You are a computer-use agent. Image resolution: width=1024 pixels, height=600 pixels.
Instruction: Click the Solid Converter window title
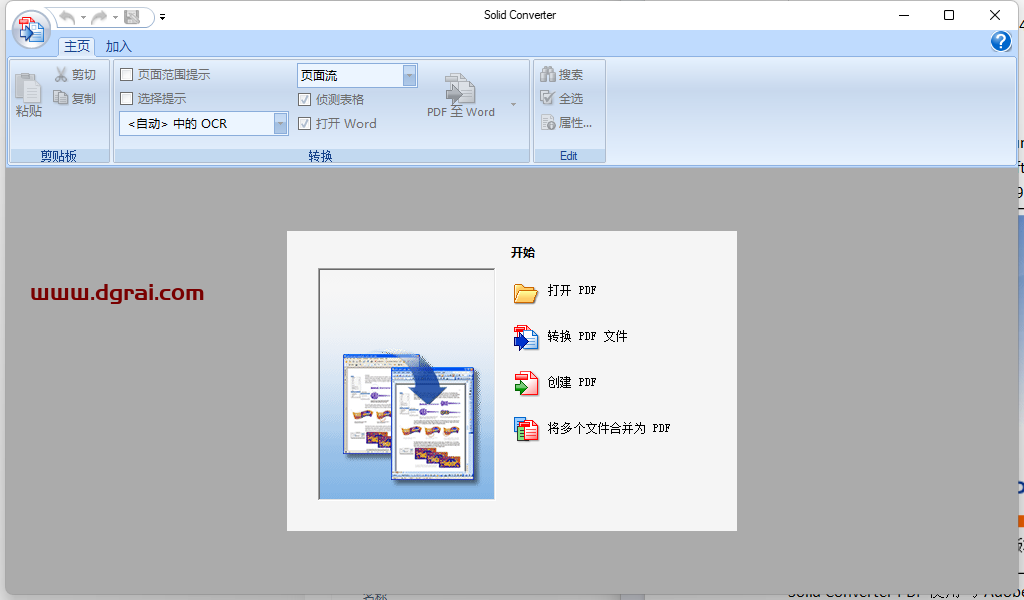point(520,15)
